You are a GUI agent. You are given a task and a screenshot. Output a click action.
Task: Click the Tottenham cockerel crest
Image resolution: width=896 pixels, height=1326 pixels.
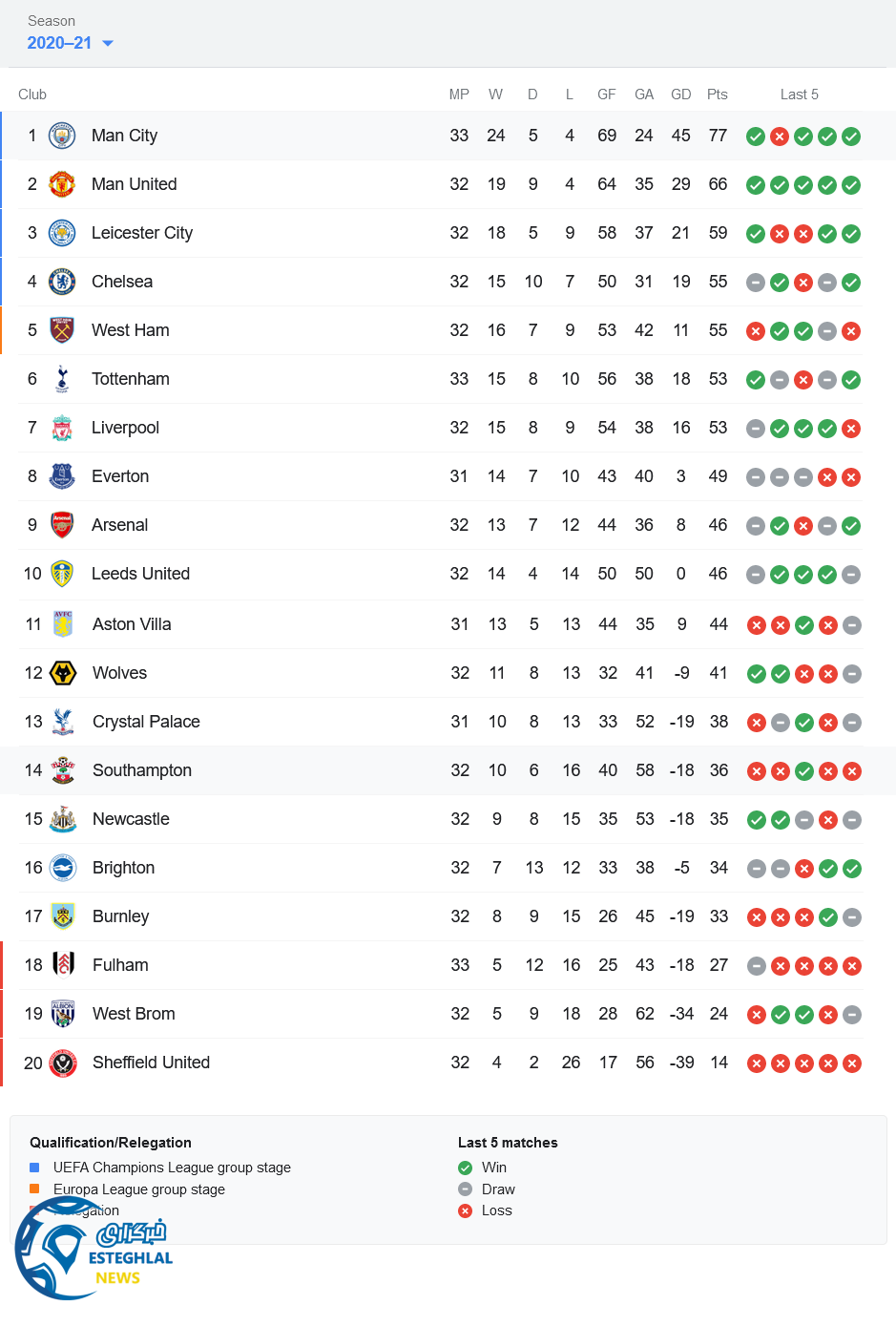(x=62, y=379)
